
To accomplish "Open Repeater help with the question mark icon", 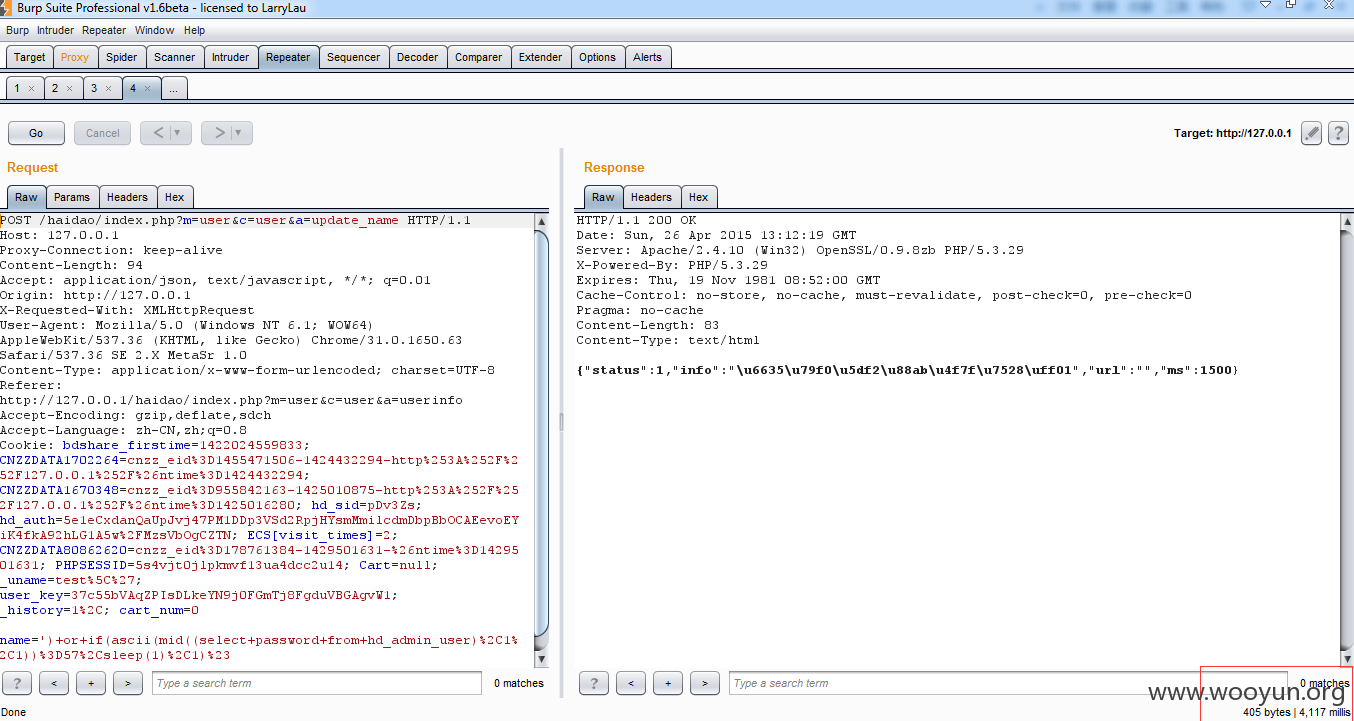I will click(1338, 133).
